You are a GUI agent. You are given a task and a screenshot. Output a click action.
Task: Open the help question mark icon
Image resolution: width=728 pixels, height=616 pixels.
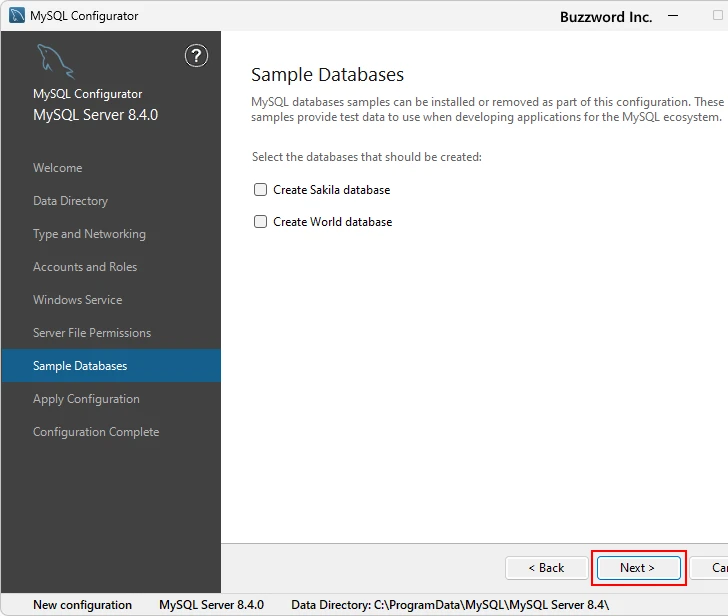[196, 56]
